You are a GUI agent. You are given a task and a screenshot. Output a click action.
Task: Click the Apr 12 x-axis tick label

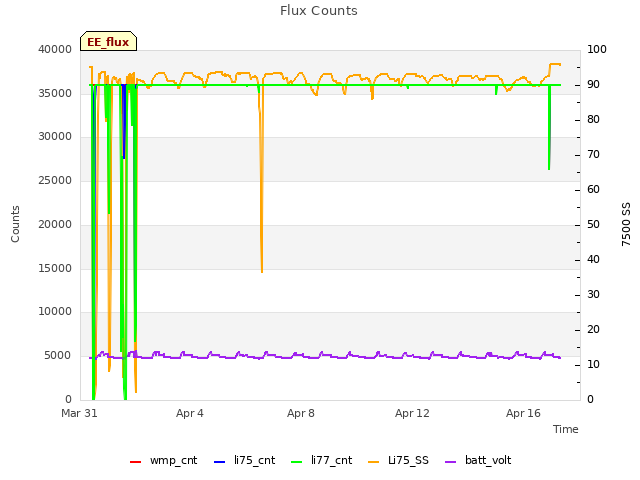pos(412,413)
